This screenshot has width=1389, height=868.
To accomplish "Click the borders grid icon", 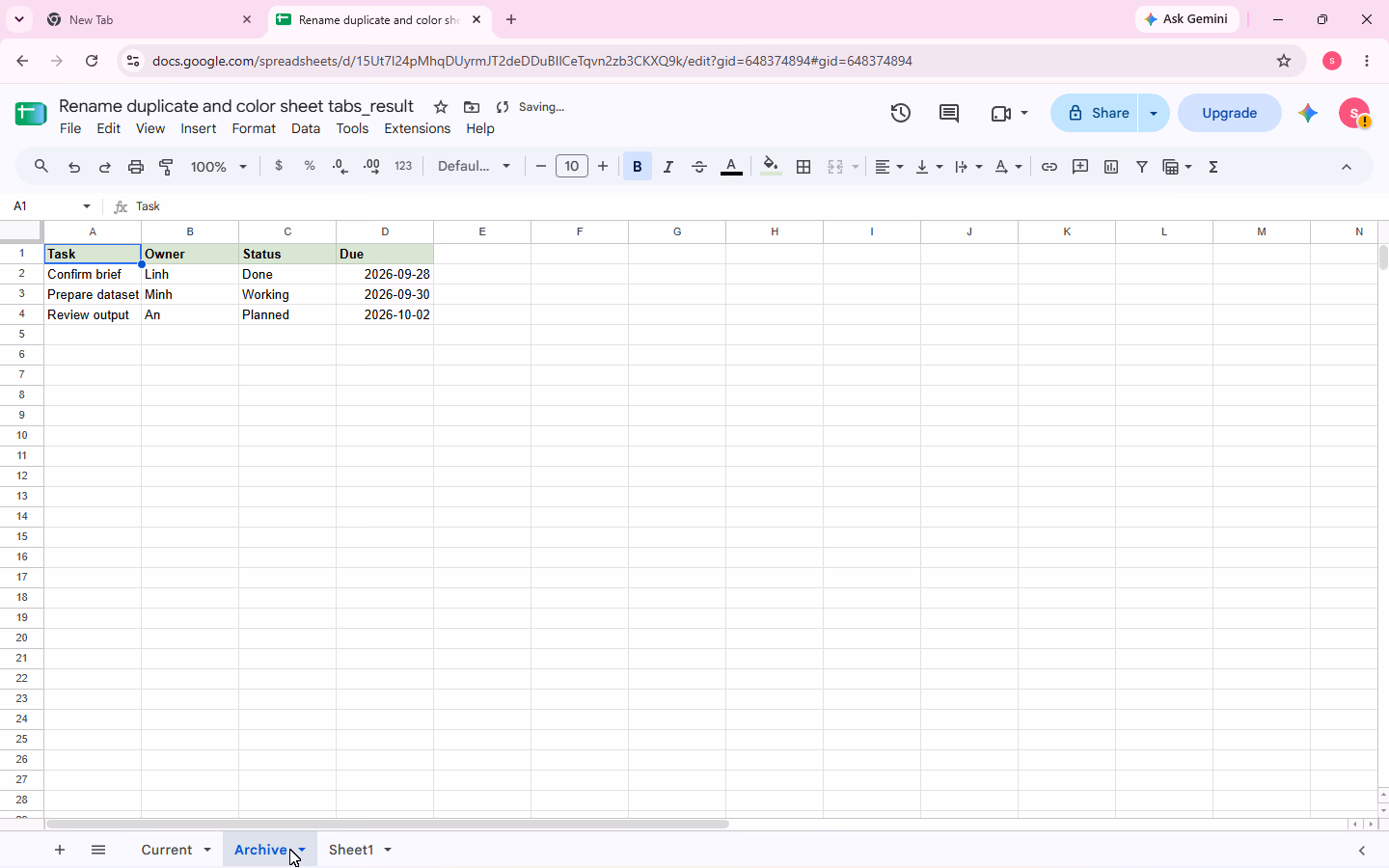I will [x=803, y=167].
